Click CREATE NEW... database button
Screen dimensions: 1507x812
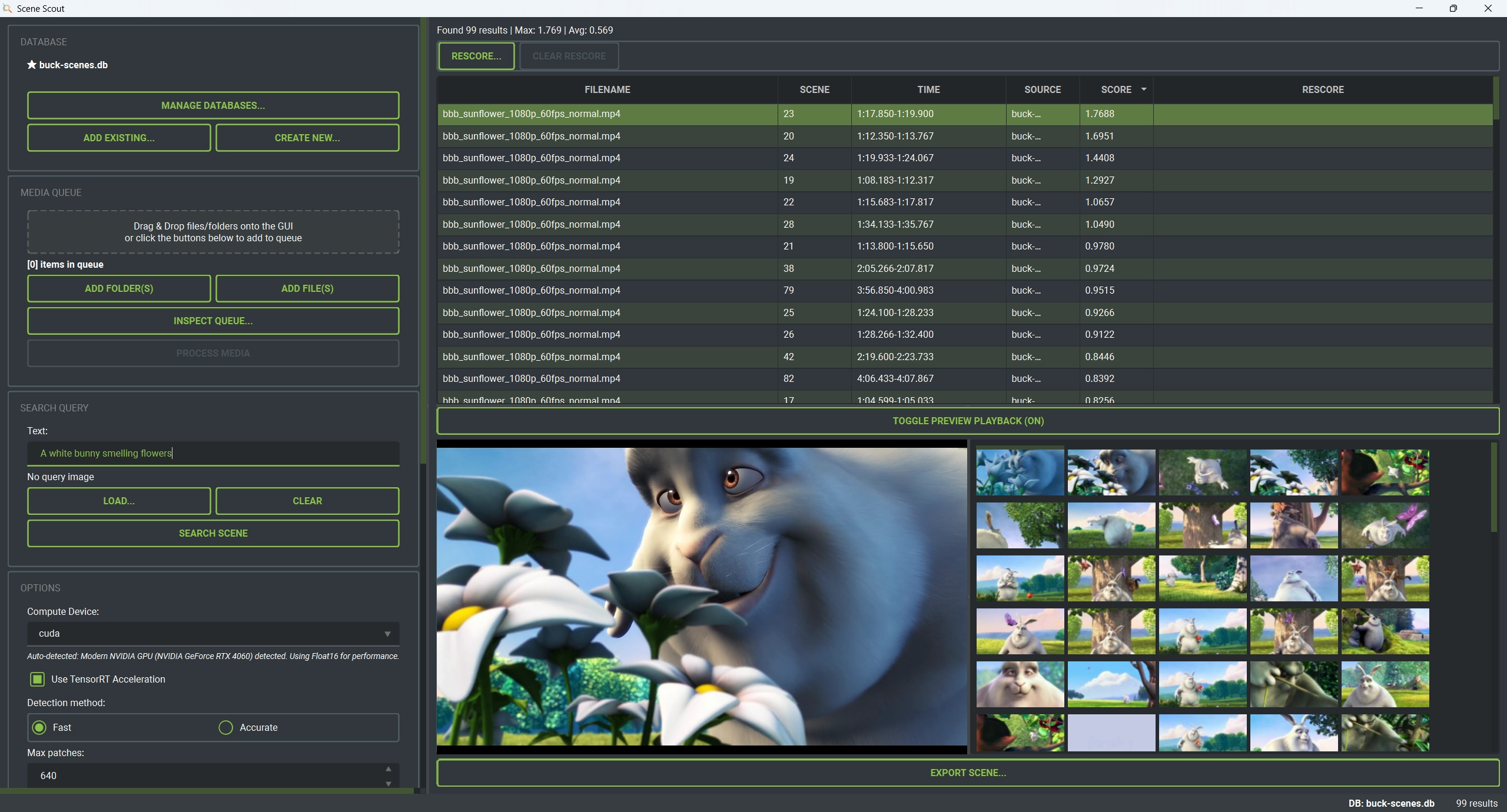pyautogui.click(x=307, y=138)
